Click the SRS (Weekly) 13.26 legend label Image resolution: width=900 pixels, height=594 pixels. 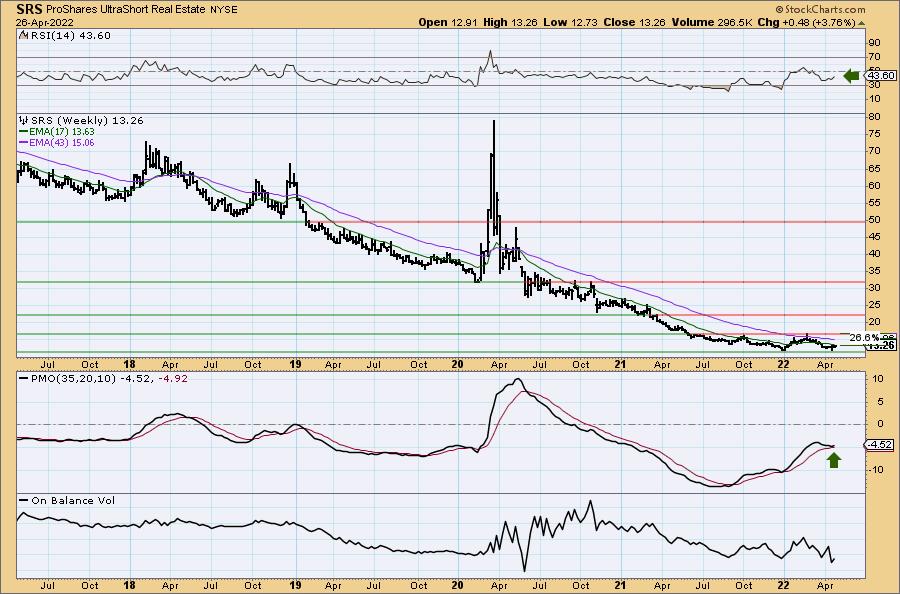(87, 121)
